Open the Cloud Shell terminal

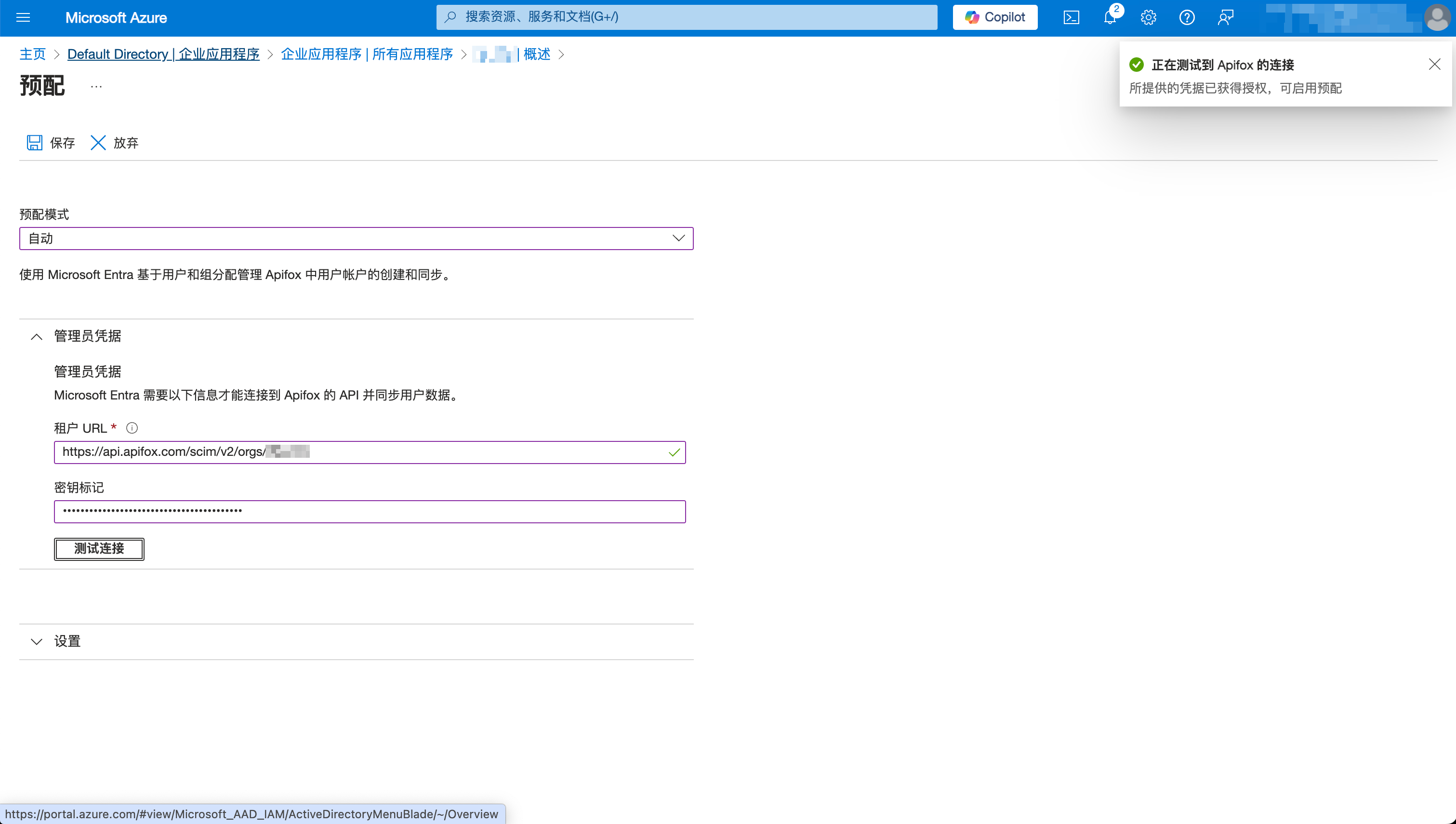tap(1072, 17)
